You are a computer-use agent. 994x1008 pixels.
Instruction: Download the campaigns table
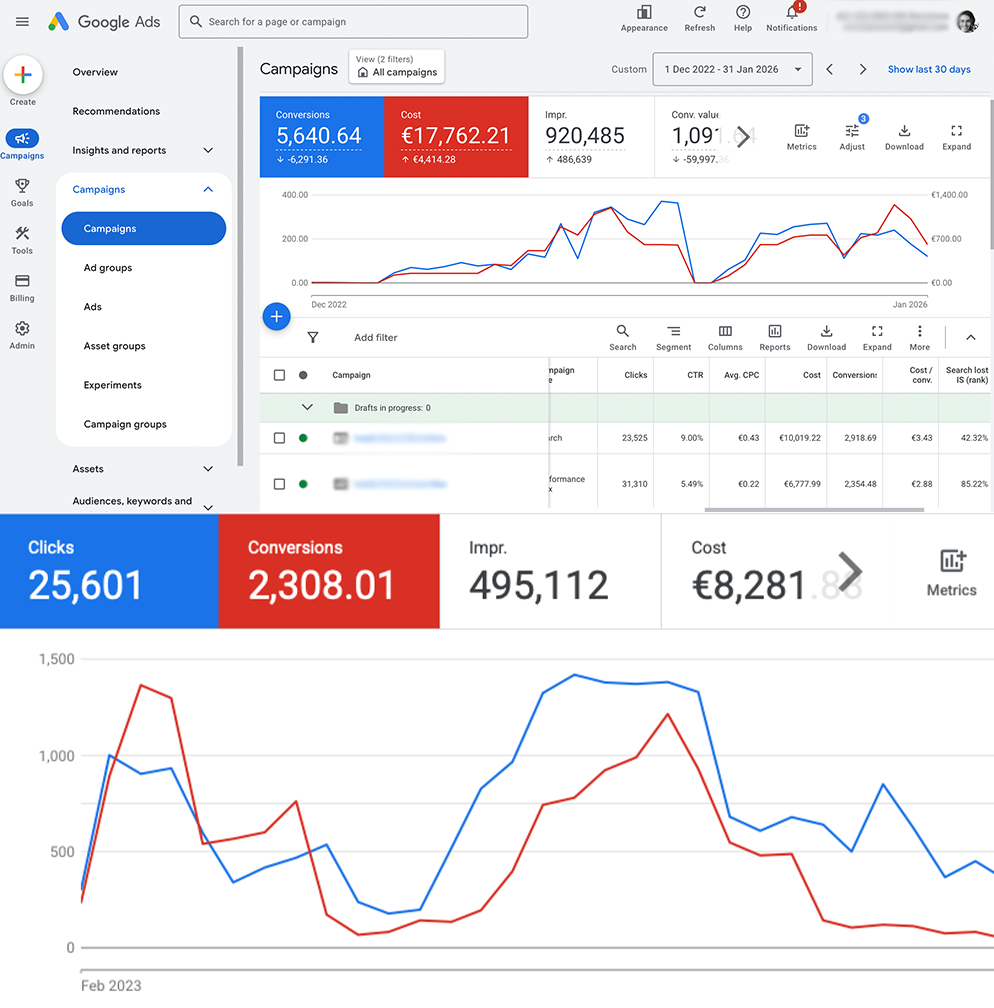click(826, 338)
